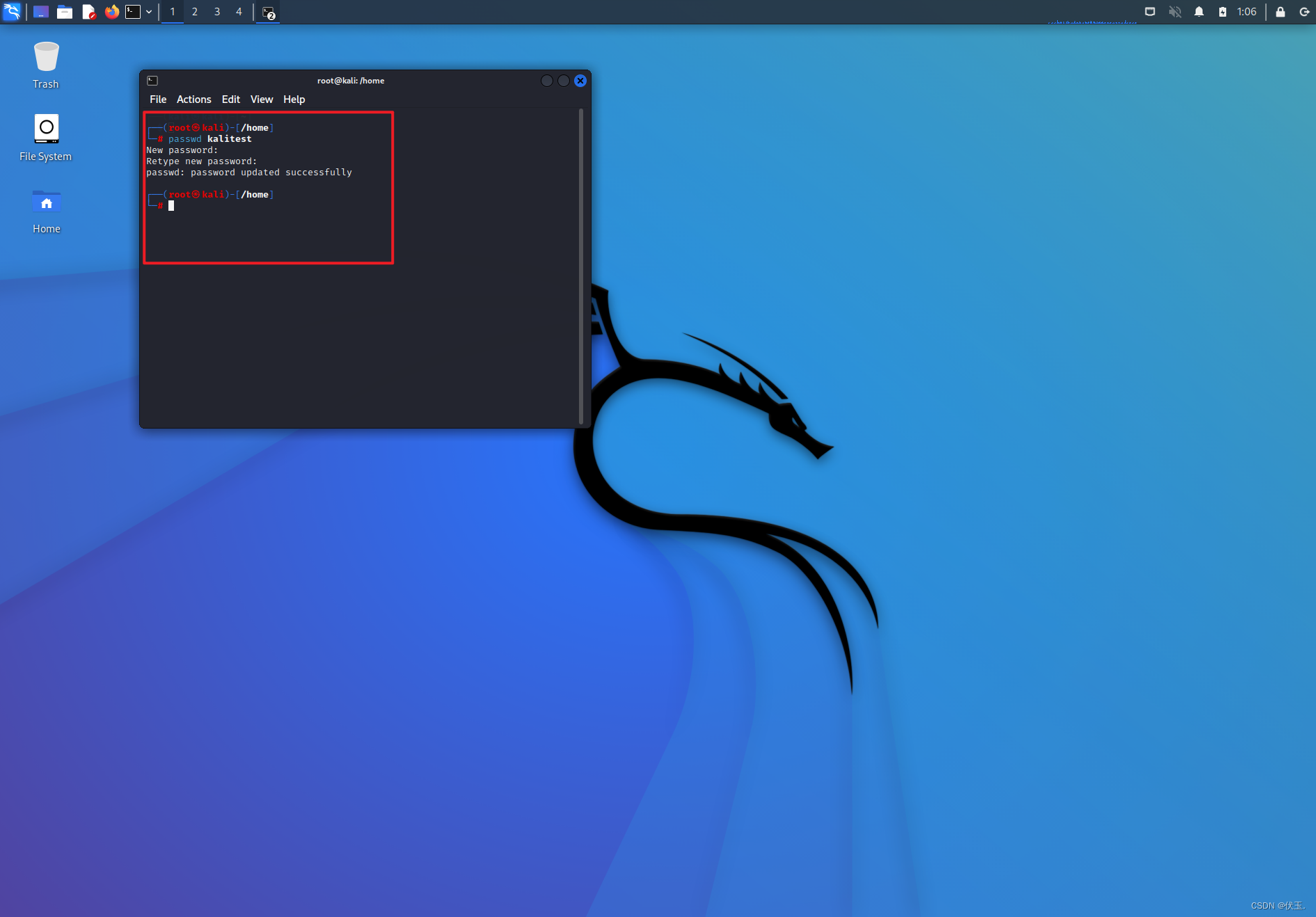Switch to workspace 1
The width and height of the screenshot is (1316, 917).
click(x=173, y=12)
